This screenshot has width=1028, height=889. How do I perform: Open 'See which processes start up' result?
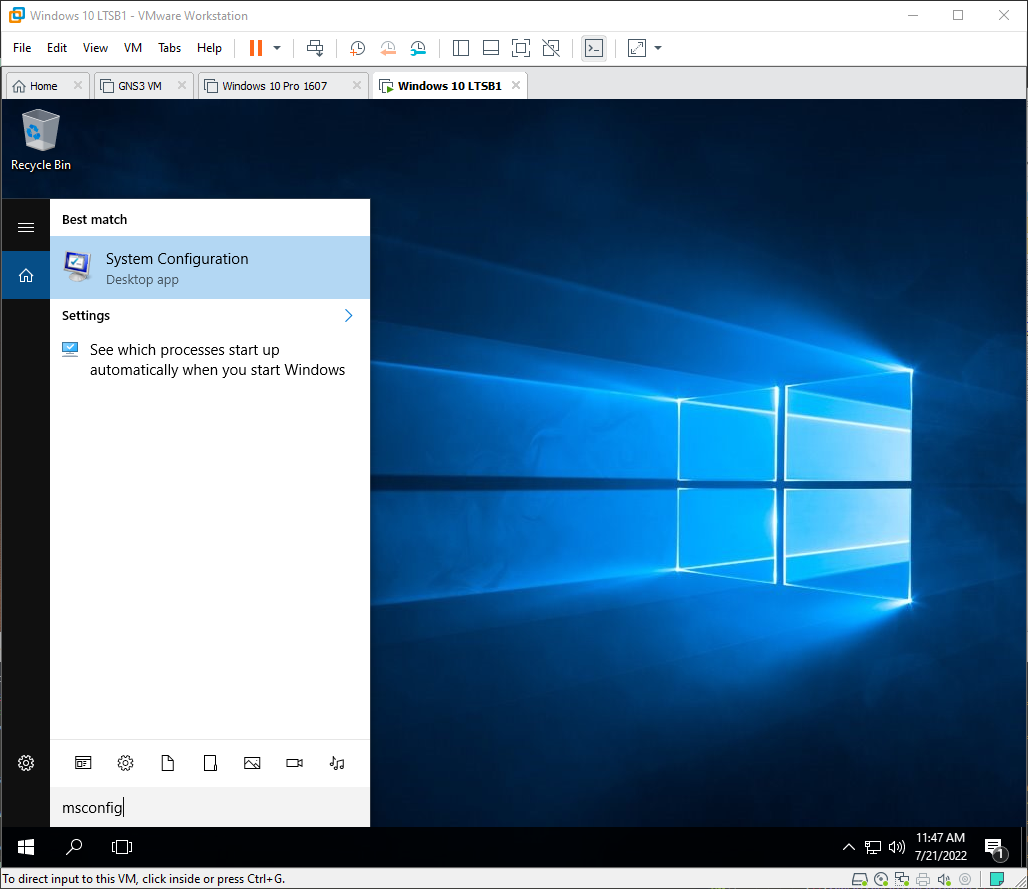pyautogui.click(x=210, y=360)
